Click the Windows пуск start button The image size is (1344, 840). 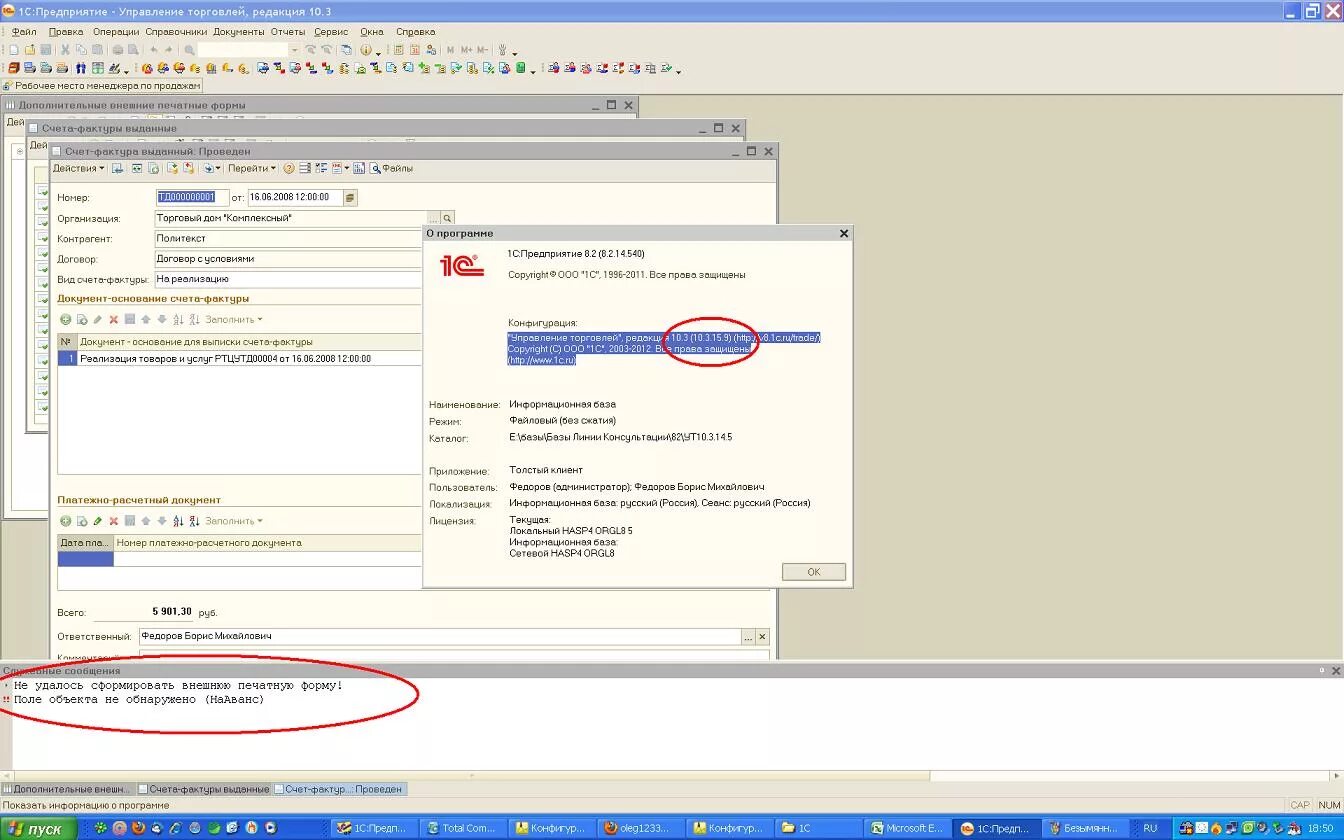point(38,828)
